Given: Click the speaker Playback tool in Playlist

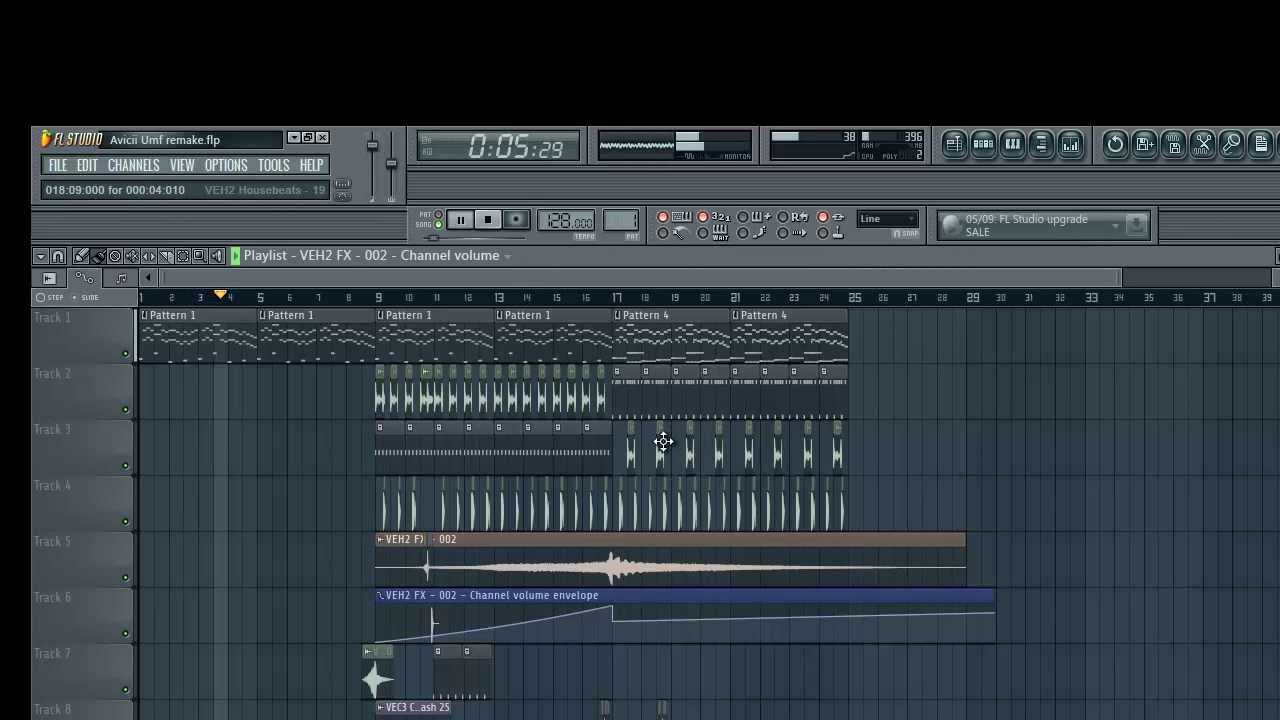Looking at the screenshot, I should (217, 256).
